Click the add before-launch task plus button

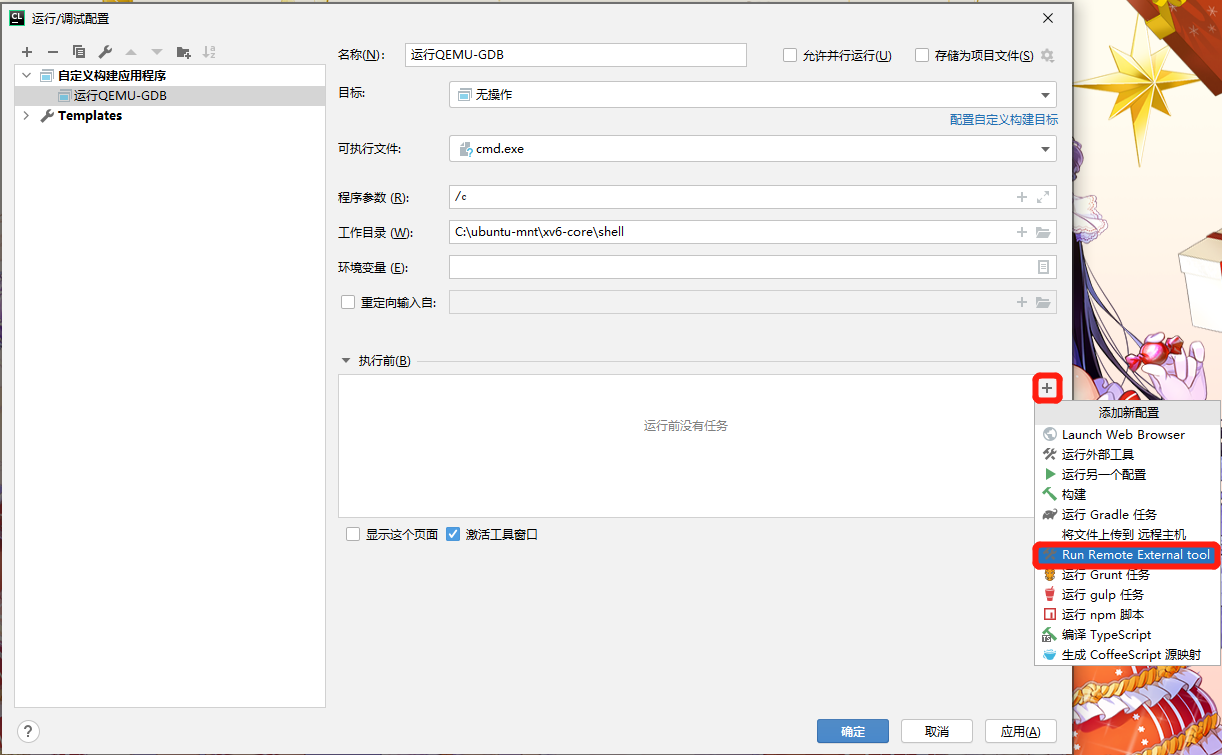[1046, 388]
